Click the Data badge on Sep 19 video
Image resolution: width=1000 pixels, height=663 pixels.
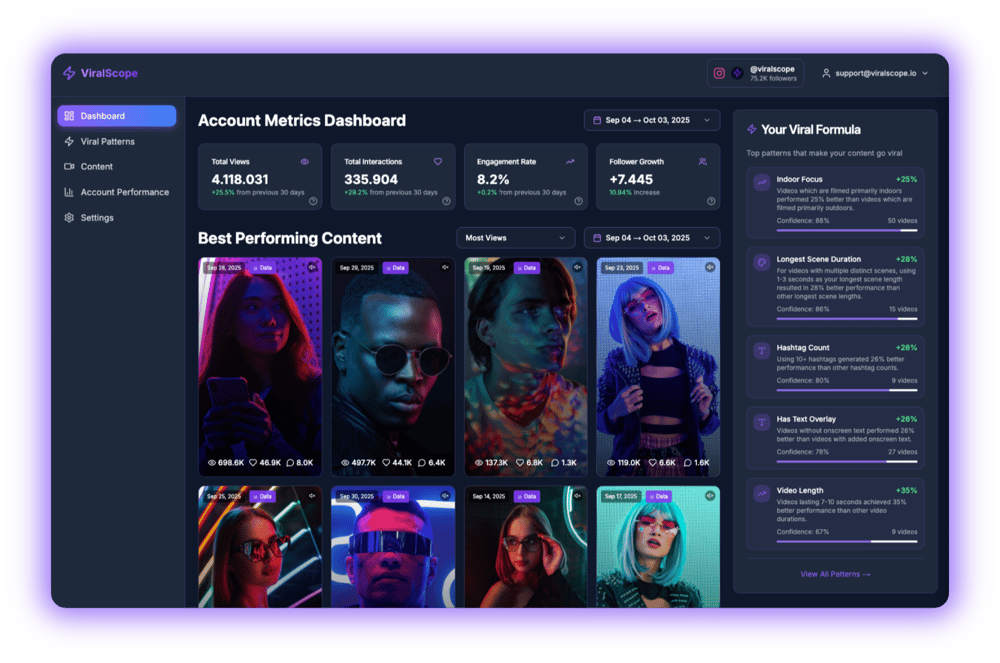pos(526,268)
